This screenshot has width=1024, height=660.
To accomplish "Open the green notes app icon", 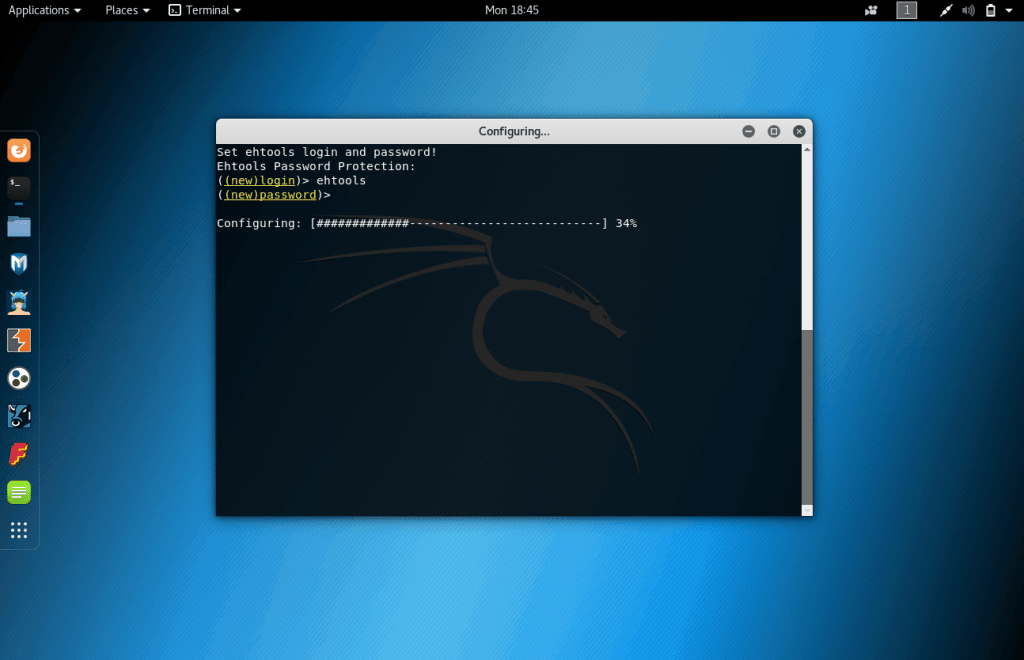I will pos(19,492).
